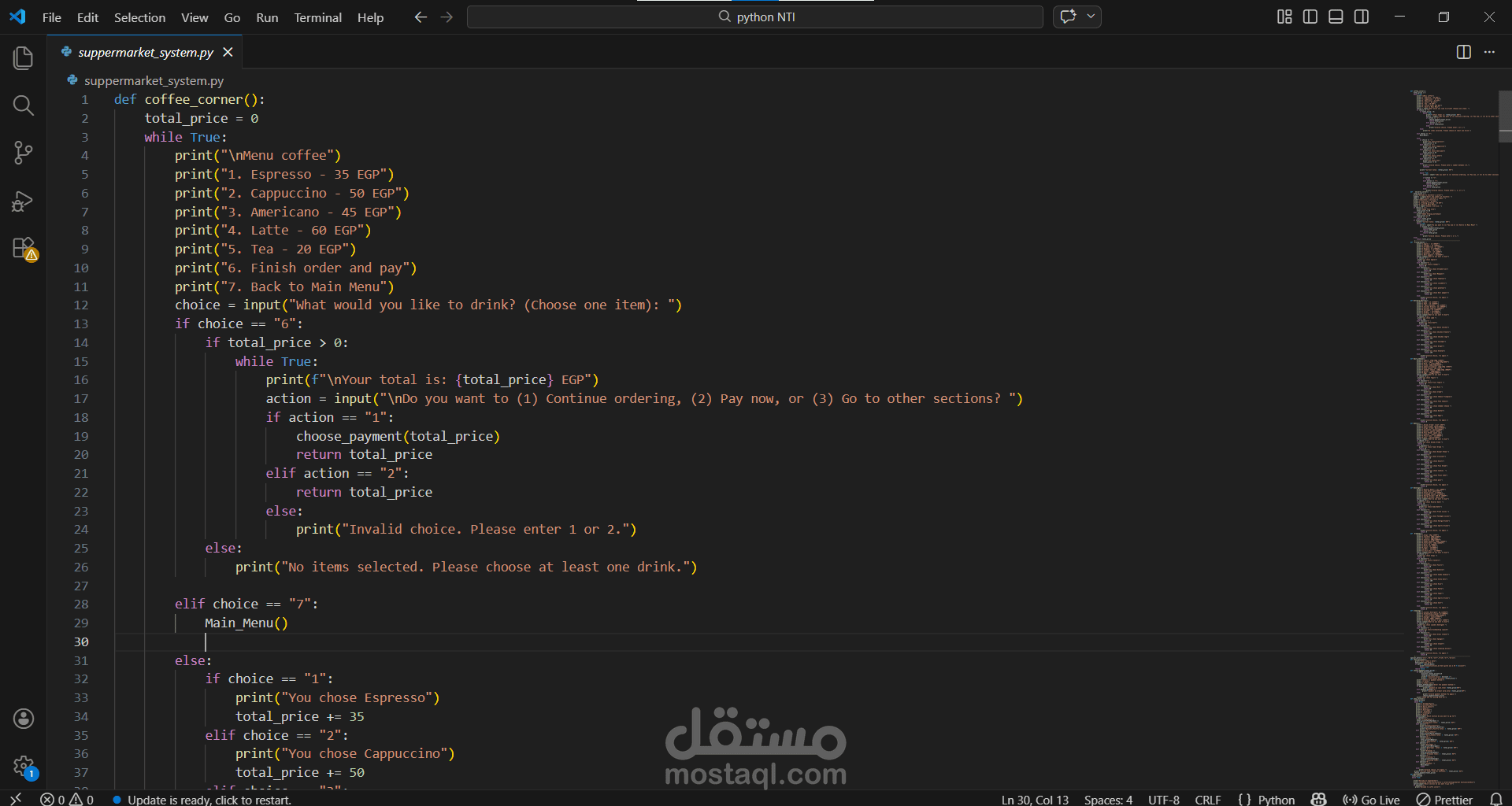Click 'print("2. Cappuccino - 50 EGP")' line
The width and height of the screenshot is (1512, 806).
click(x=292, y=193)
